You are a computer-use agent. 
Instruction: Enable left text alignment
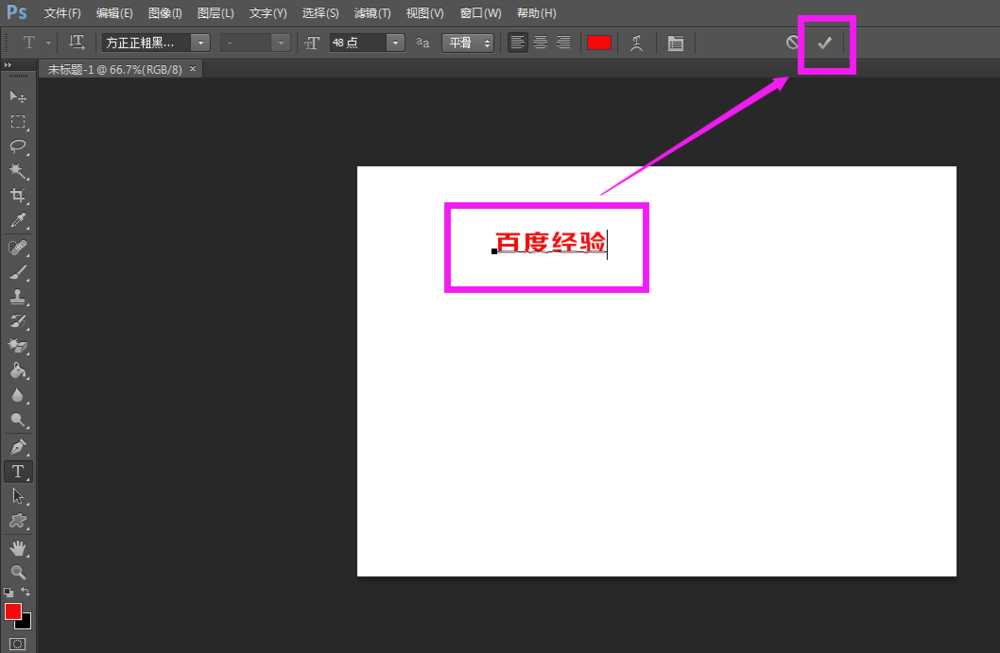[516, 42]
